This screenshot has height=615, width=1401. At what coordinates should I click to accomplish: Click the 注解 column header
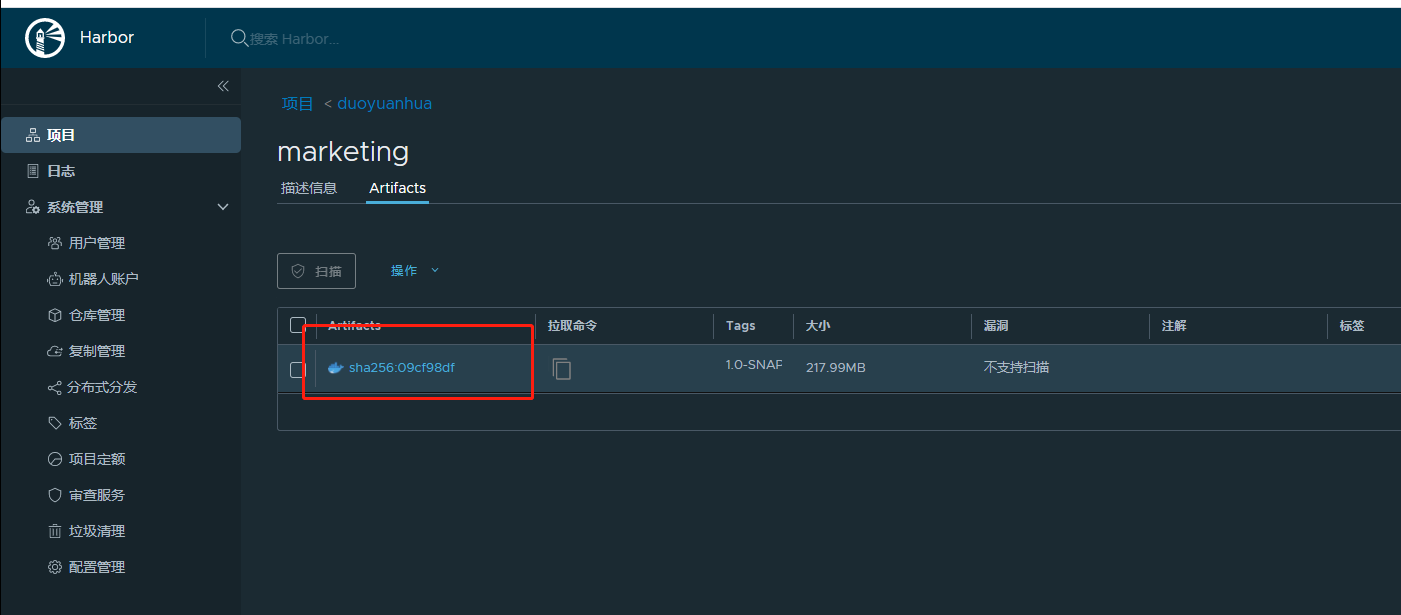(1174, 326)
